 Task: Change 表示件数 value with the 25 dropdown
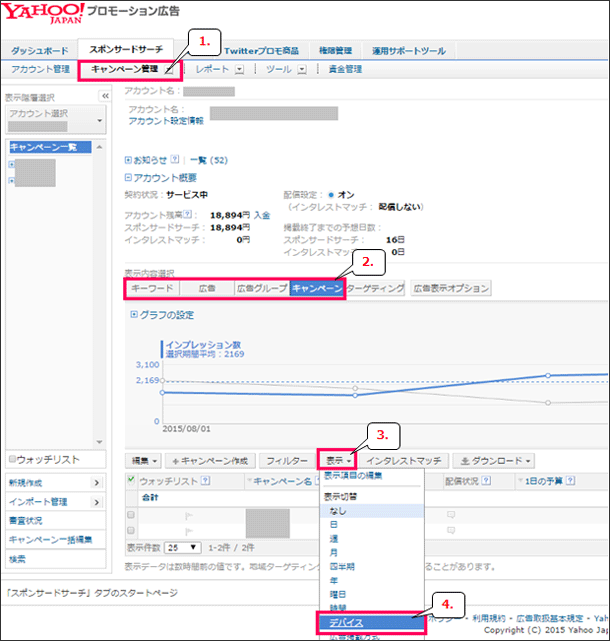point(182,547)
